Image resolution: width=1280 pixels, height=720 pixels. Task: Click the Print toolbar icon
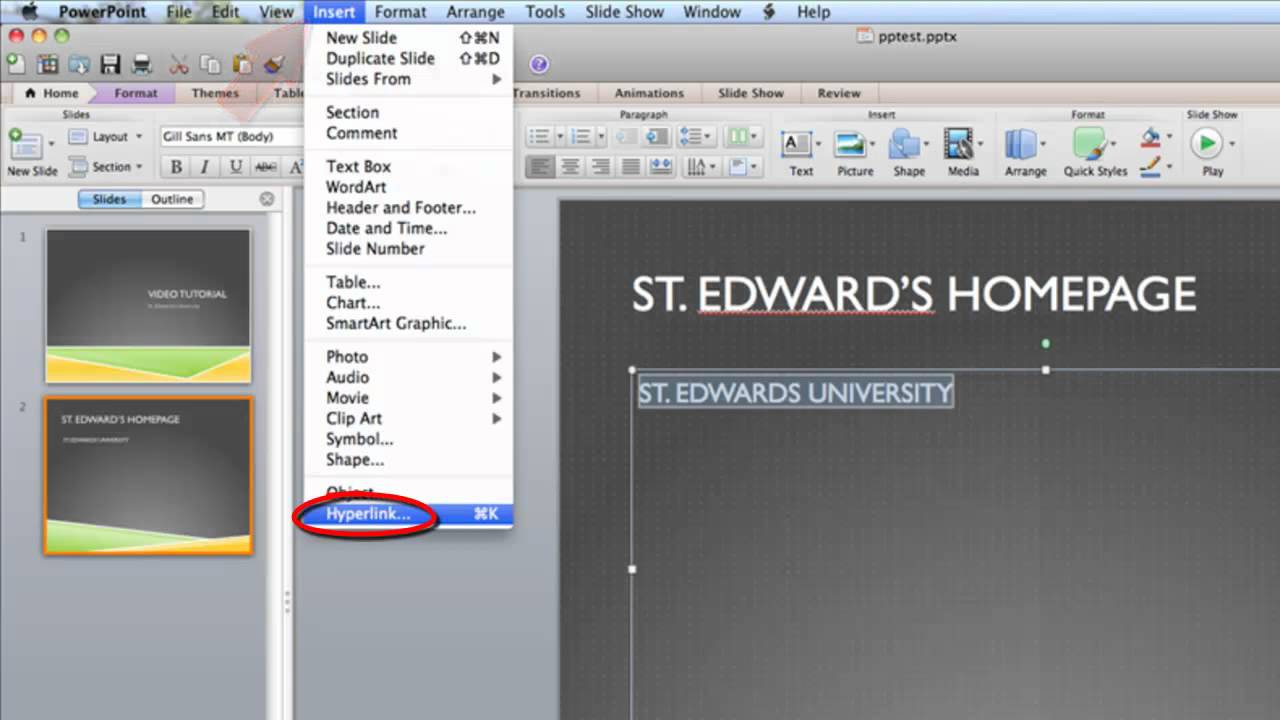tap(142, 65)
